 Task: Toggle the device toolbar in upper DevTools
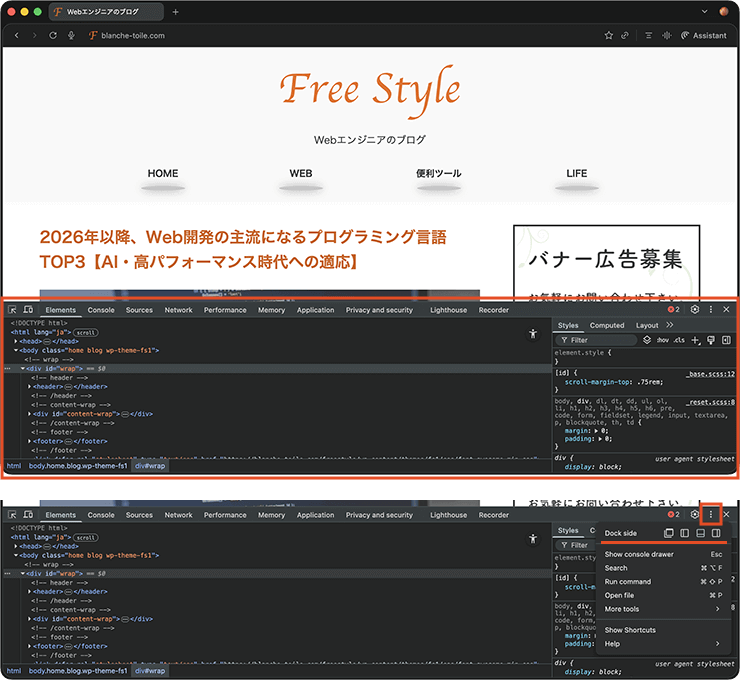coord(28,310)
